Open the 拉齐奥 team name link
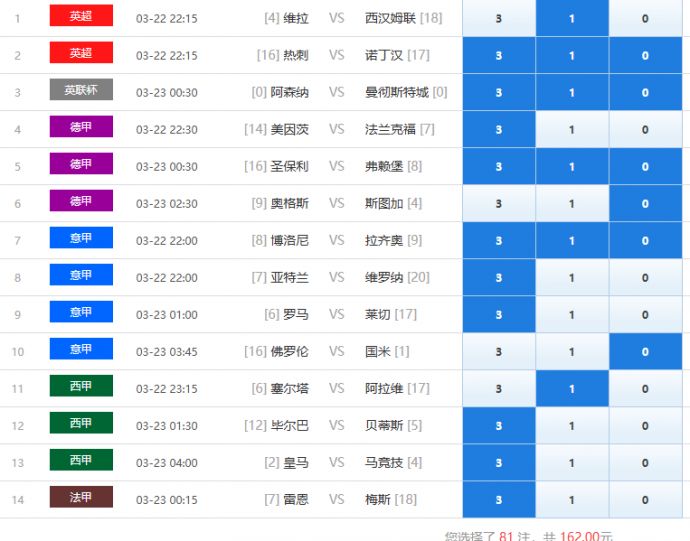 pos(384,241)
